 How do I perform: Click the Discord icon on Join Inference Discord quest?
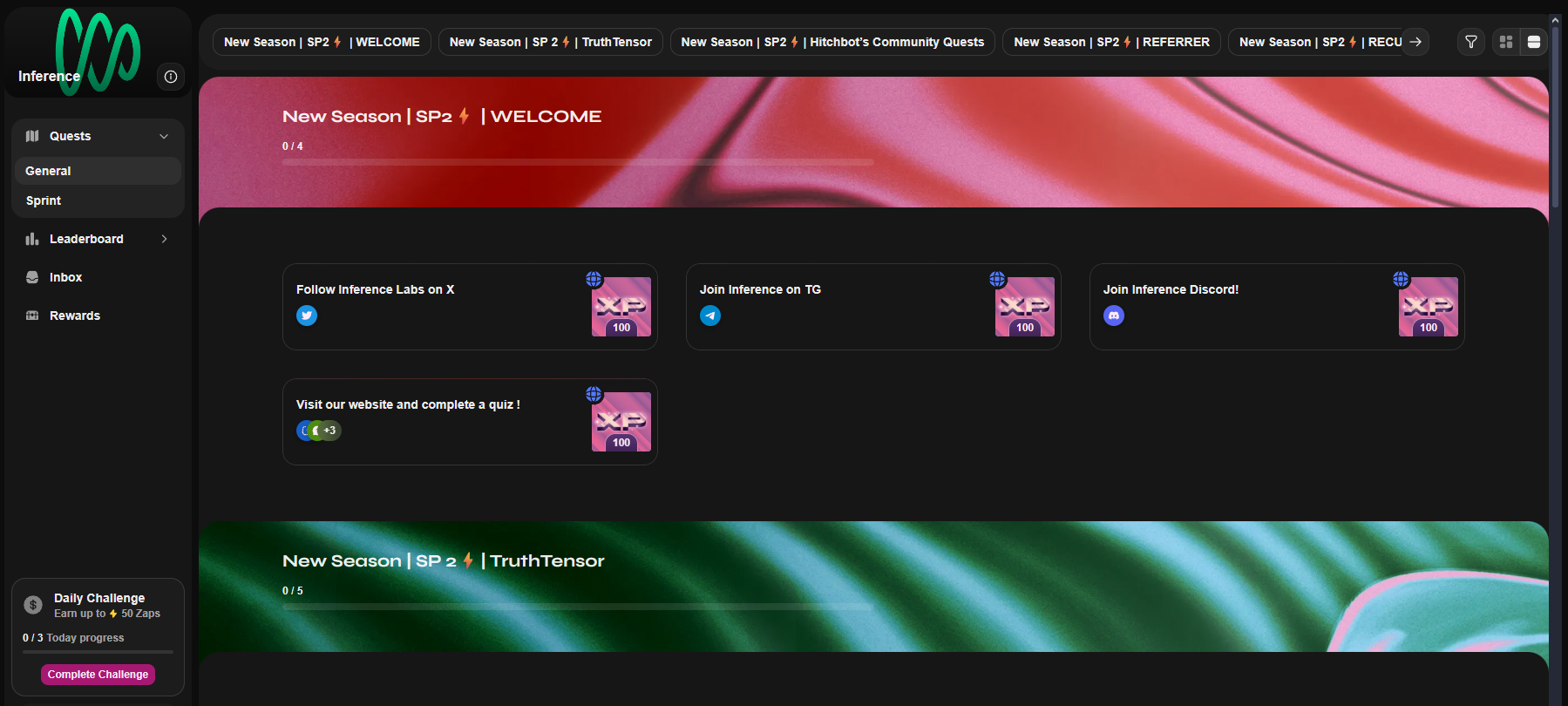pyautogui.click(x=1114, y=316)
